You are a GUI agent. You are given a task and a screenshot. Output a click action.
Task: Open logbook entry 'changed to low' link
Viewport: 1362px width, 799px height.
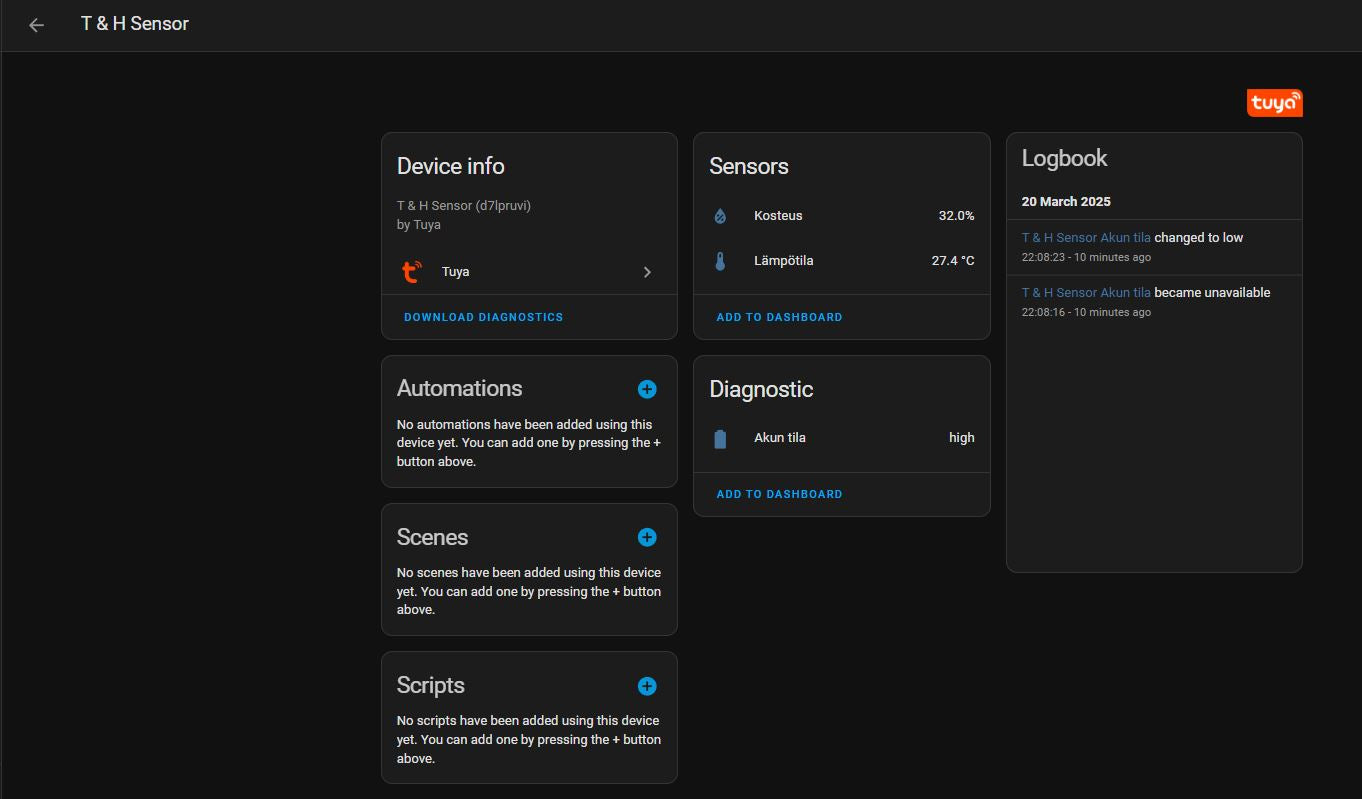(1086, 238)
